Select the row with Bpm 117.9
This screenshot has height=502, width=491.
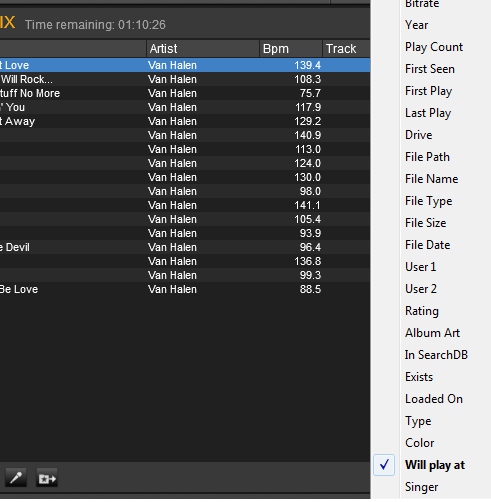pyautogui.click(x=185, y=107)
